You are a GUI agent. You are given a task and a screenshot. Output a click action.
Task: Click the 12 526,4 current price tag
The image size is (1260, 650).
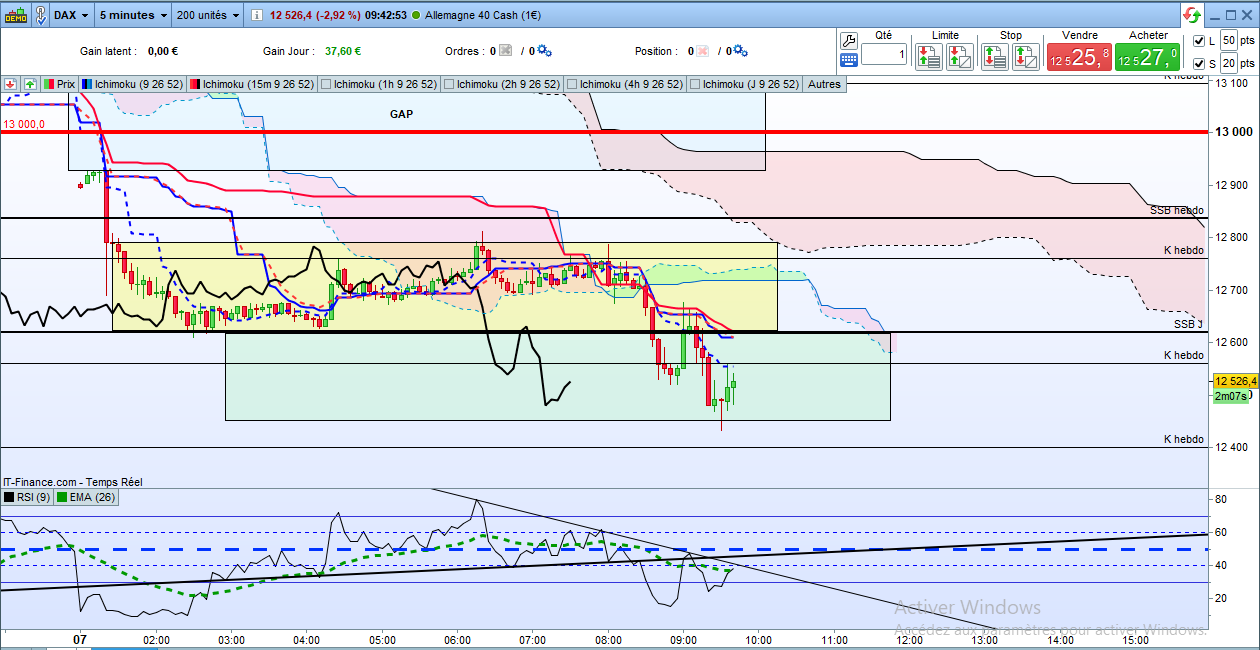1235,381
